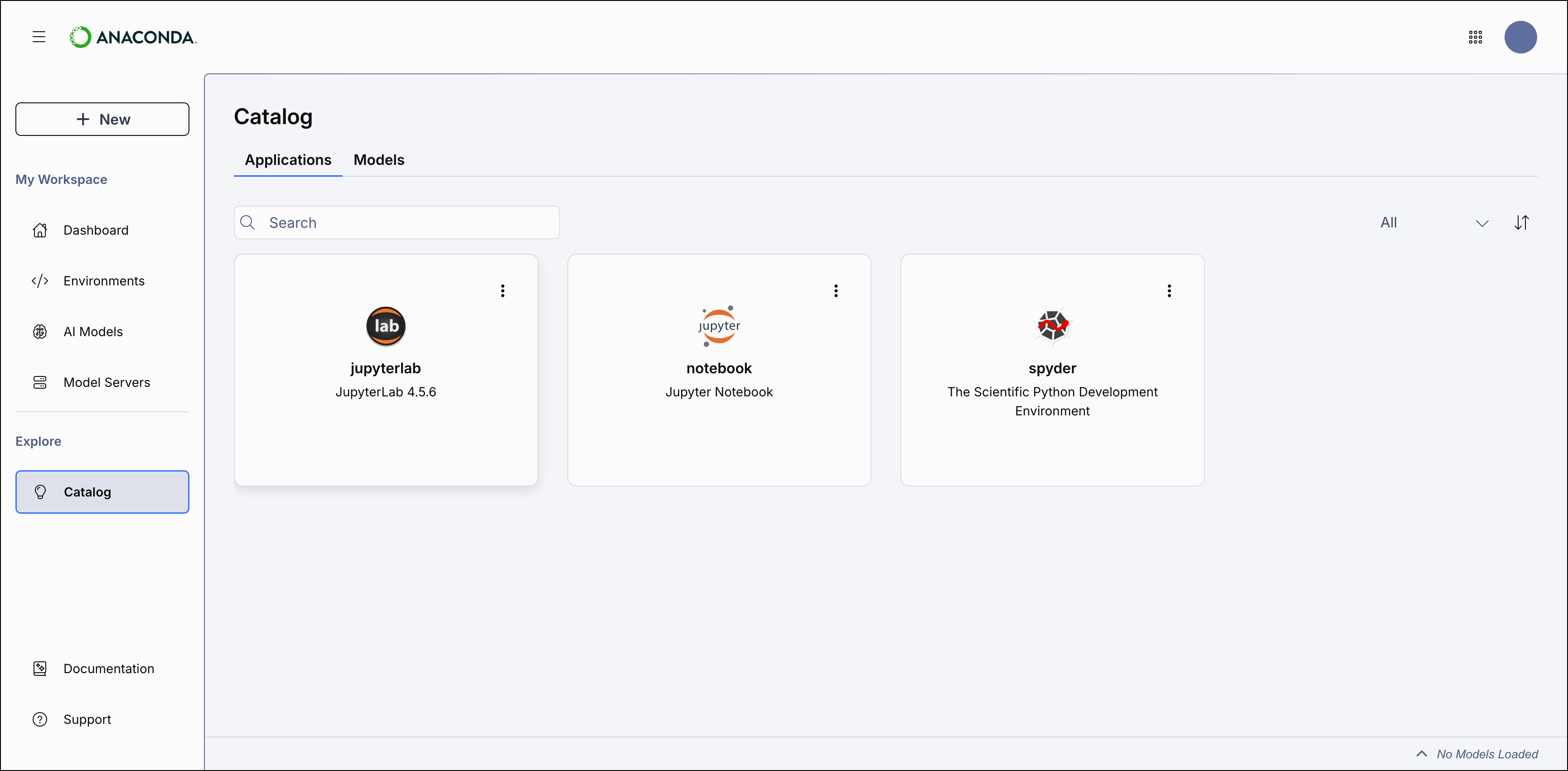Click the Anaconda logo
The height and width of the screenshot is (771, 1568).
pyautogui.click(x=133, y=37)
